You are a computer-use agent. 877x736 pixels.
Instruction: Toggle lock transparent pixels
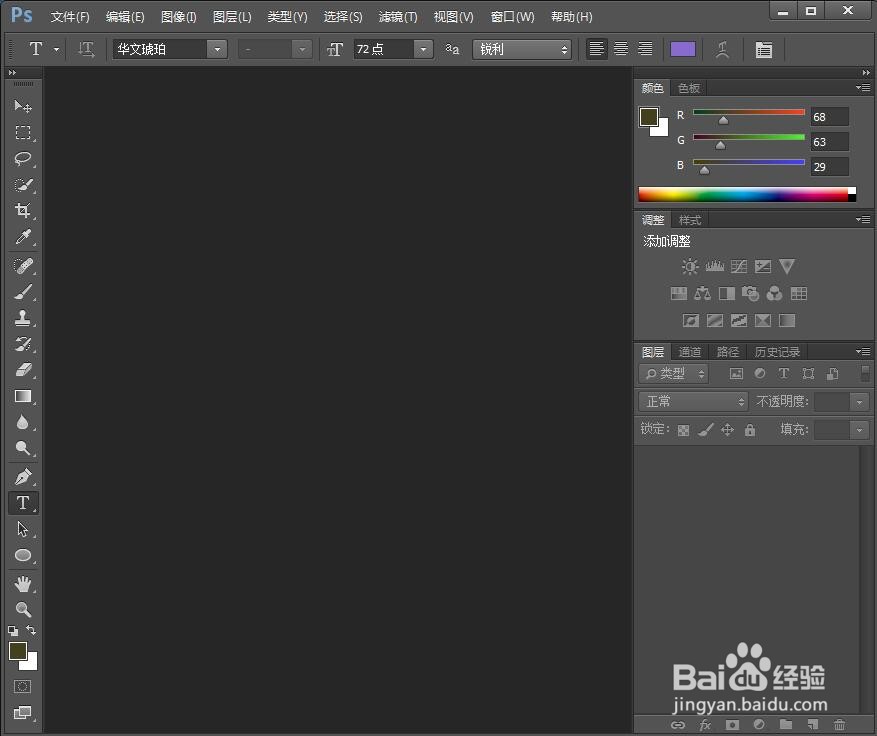[683, 430]
